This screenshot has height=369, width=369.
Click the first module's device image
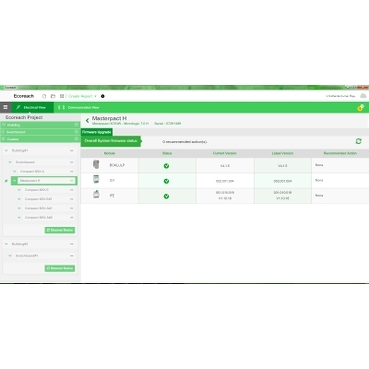[x=96, y=164]
